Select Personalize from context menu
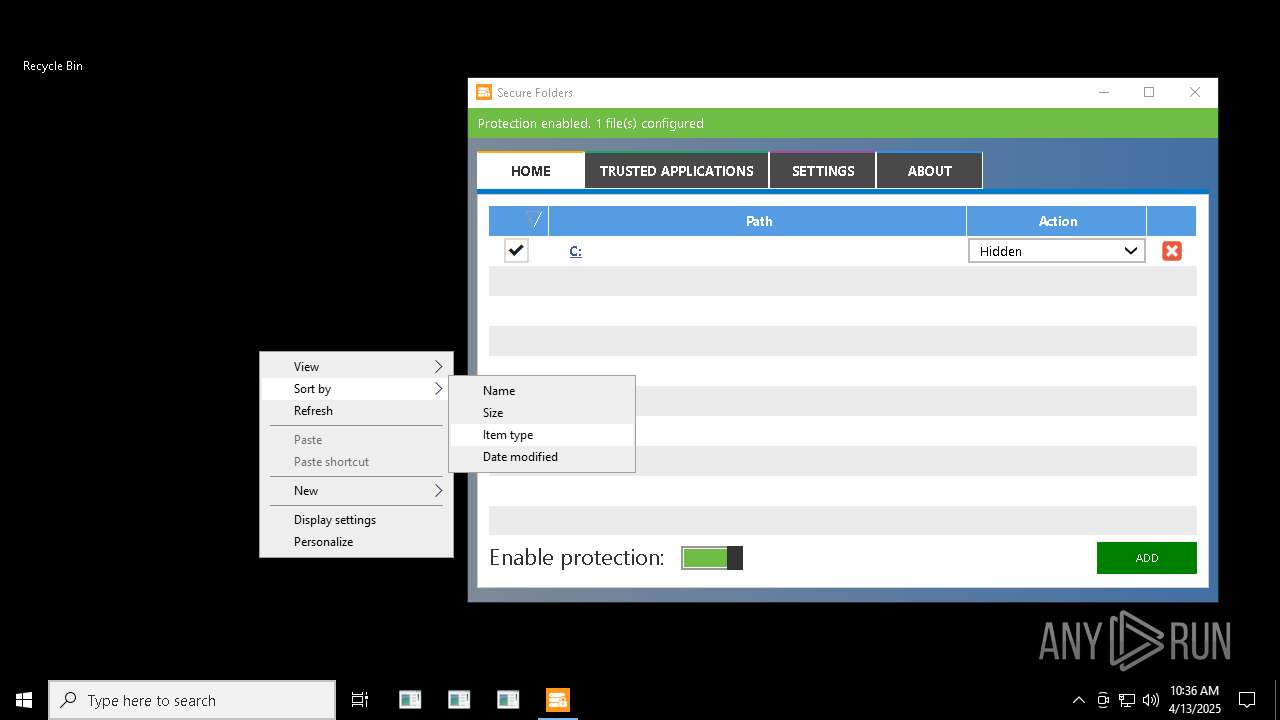The height and width of the screenshot is (720, 1280). point(356,542)
